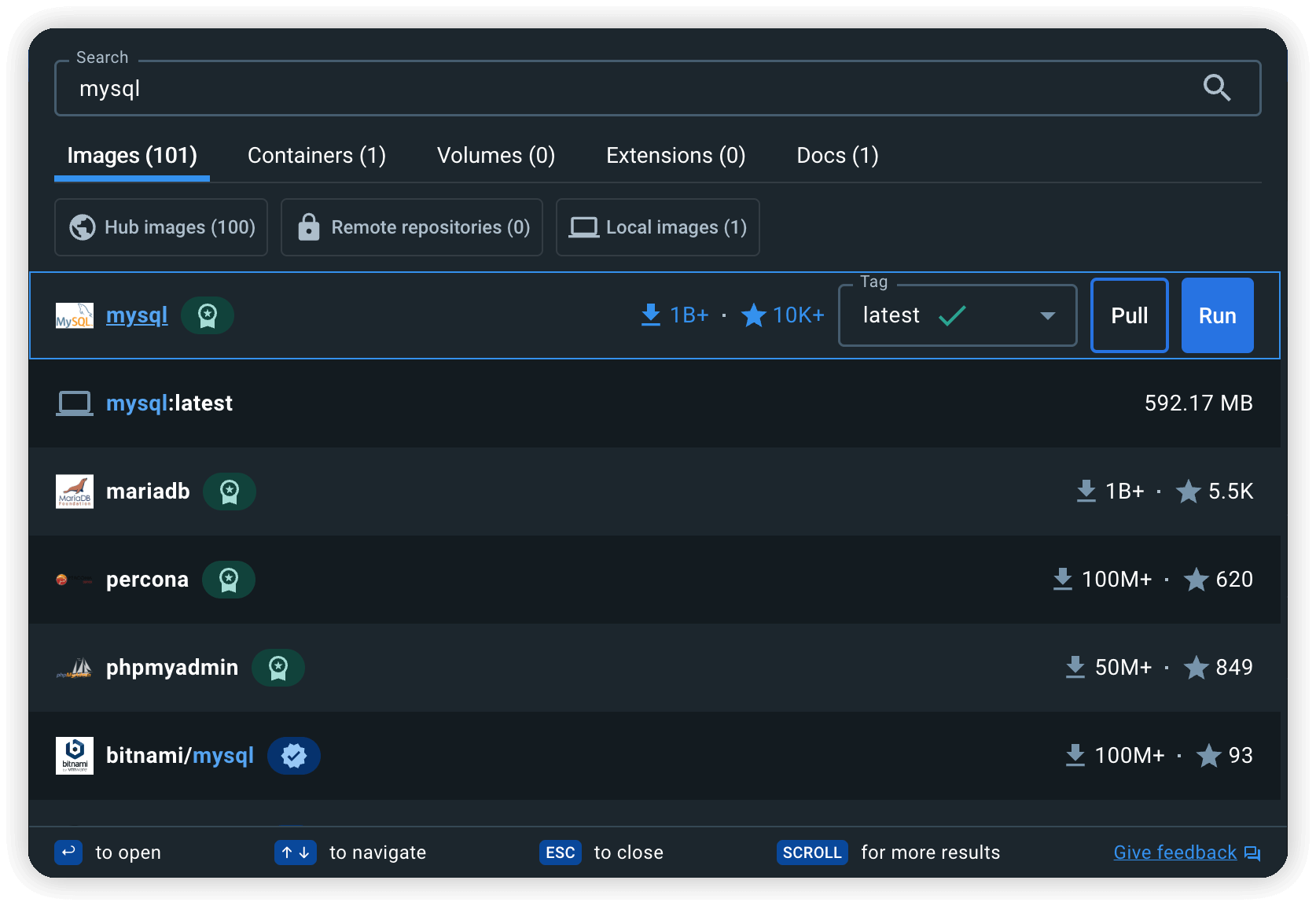
Task: Select the local mysql:latest image row
Action: tap(655, 403)
